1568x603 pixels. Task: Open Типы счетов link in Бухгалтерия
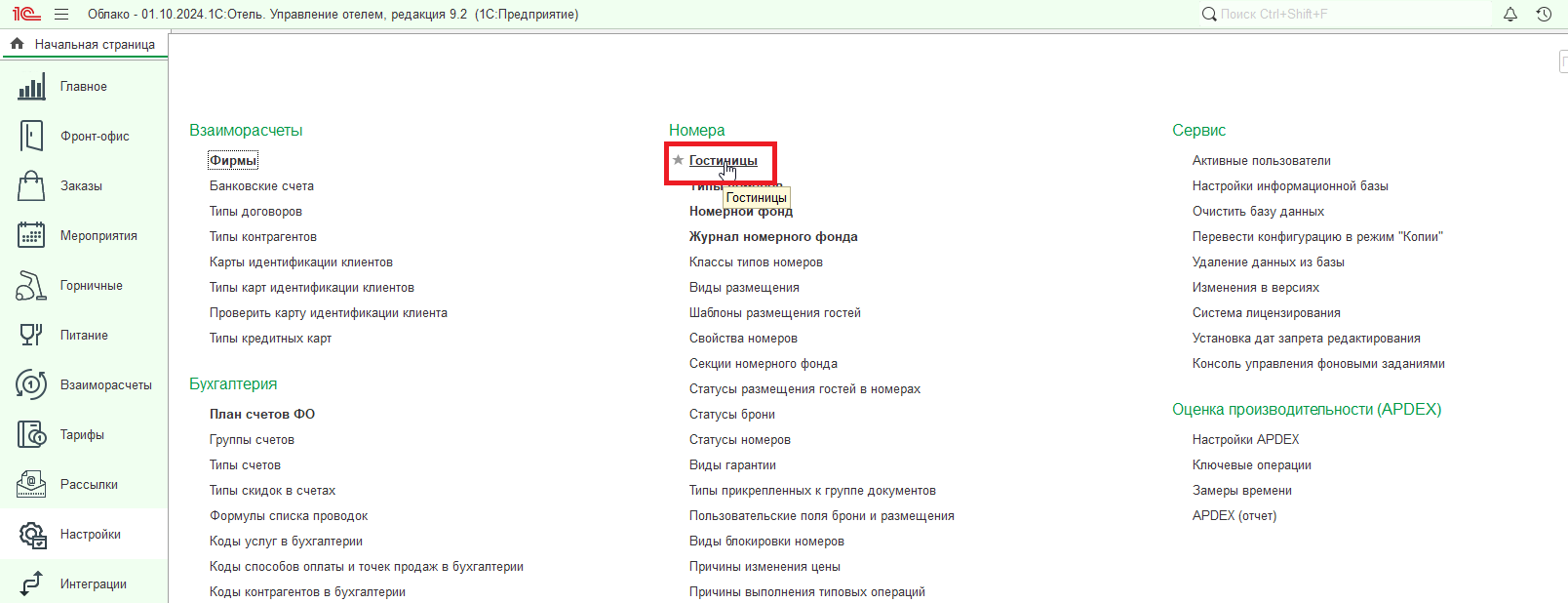[245, 465]
